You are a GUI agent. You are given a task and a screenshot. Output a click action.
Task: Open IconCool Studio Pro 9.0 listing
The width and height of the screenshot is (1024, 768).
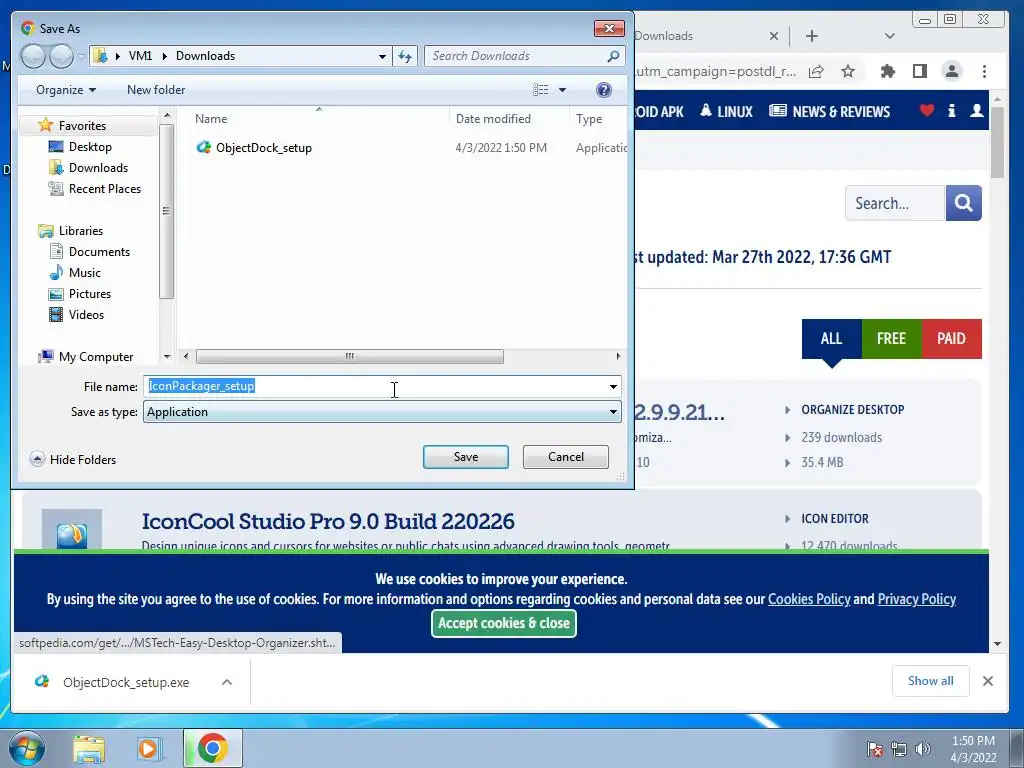click(x=328, y=522)
